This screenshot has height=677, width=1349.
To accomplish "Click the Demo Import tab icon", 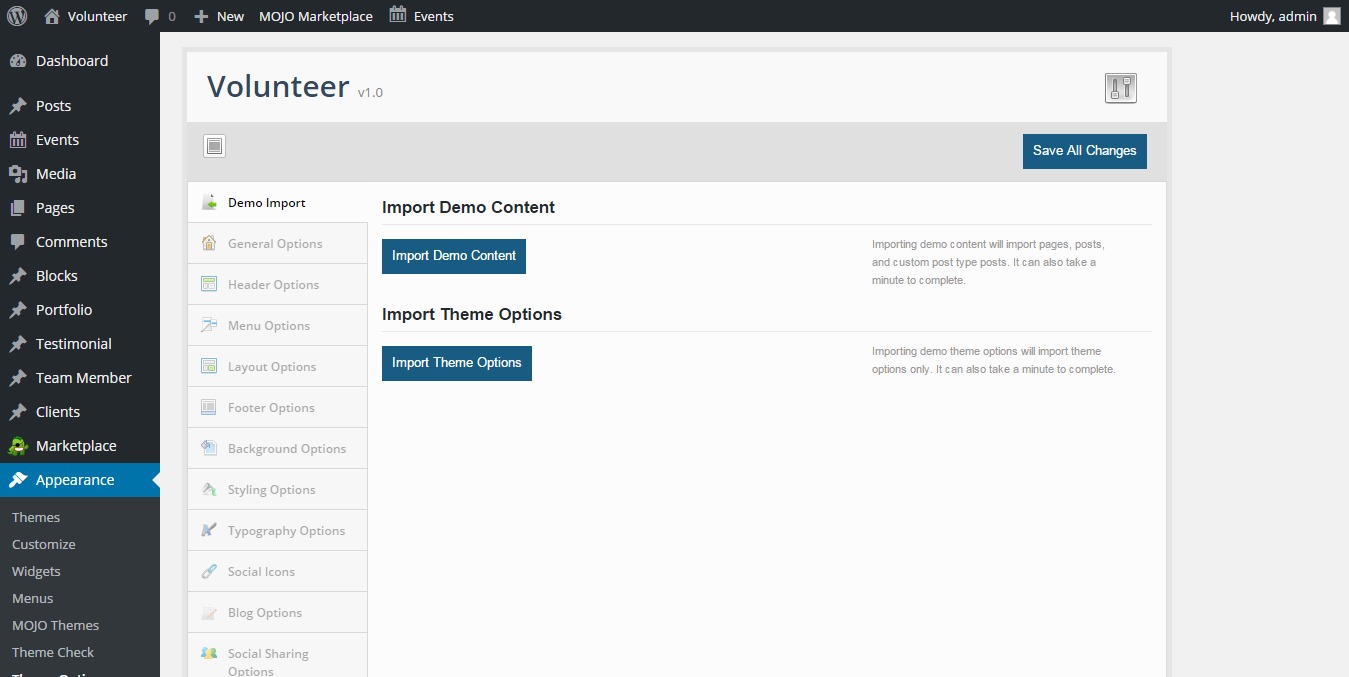I will click(x=209, y=202).
